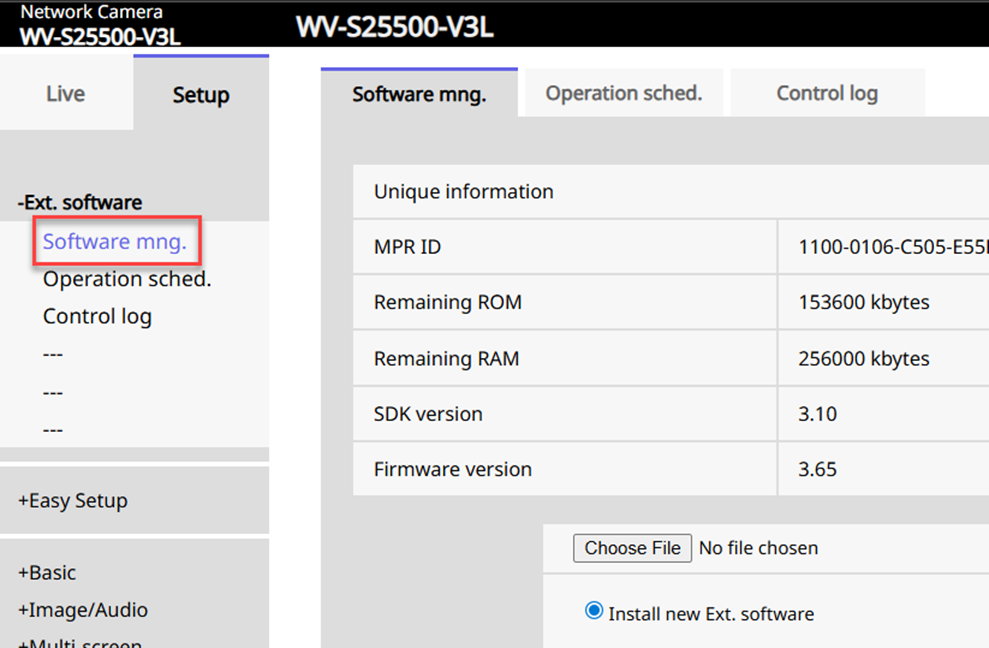Click the first --- placeholder in sidebar
The width and height of the screenshot is (989, 648).
[x=53, y=354]
